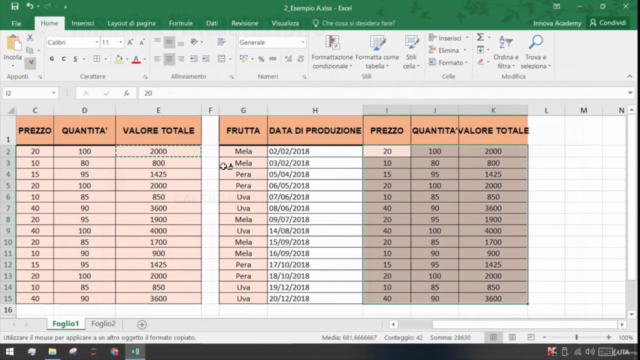This screenshot has height=360, width=640.
Task: Select the Page Layout view icon in the status bar
Action: tap(512, 338)
